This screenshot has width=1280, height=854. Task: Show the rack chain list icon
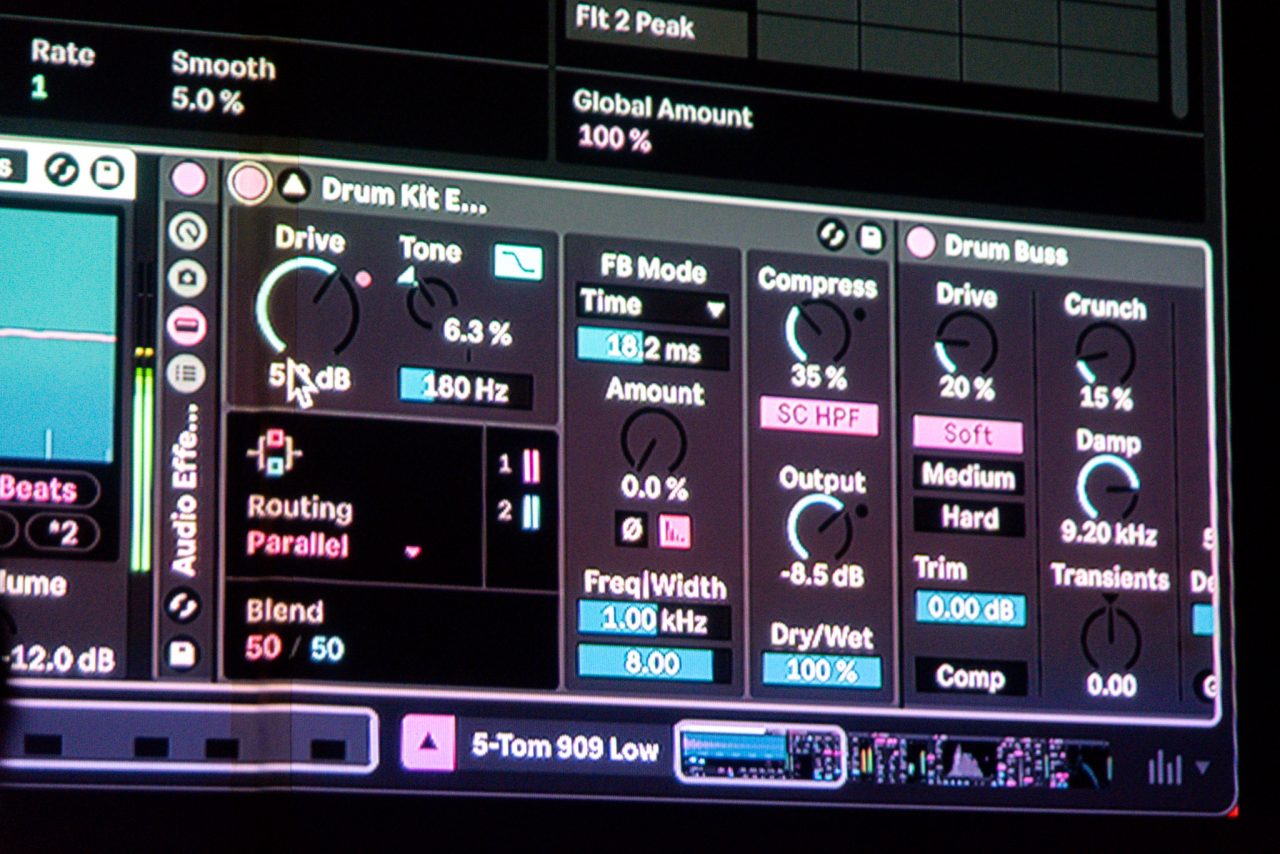(186, 374)
